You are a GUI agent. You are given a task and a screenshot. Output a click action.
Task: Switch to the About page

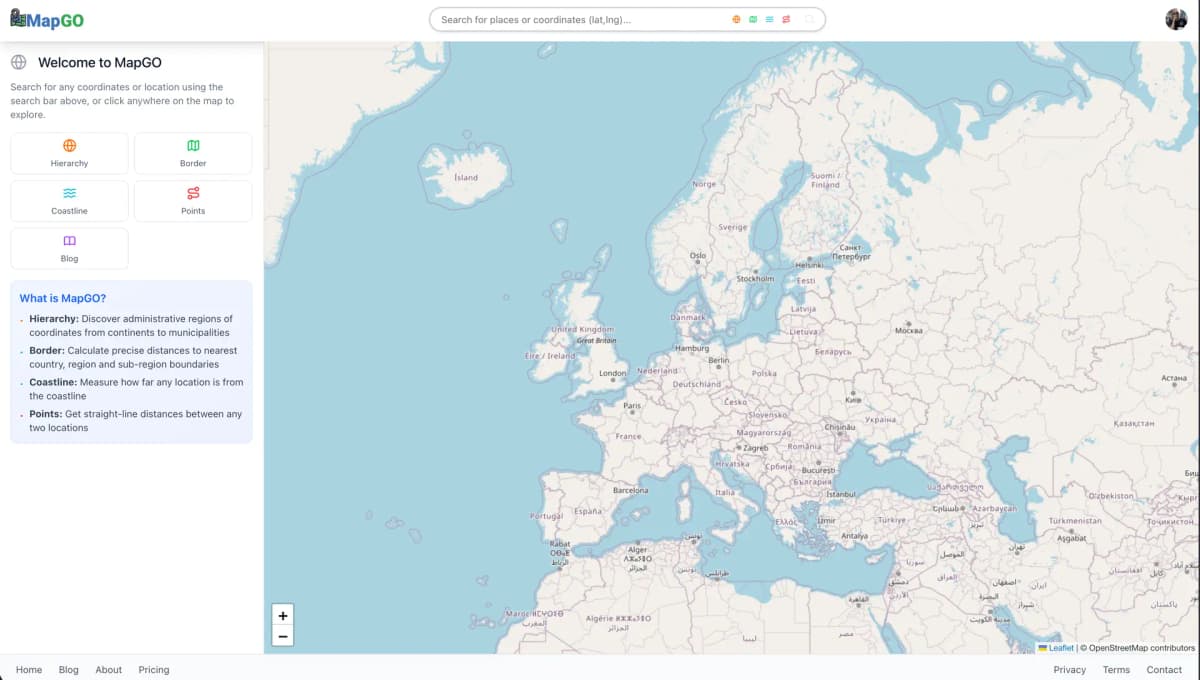point(108,669)
